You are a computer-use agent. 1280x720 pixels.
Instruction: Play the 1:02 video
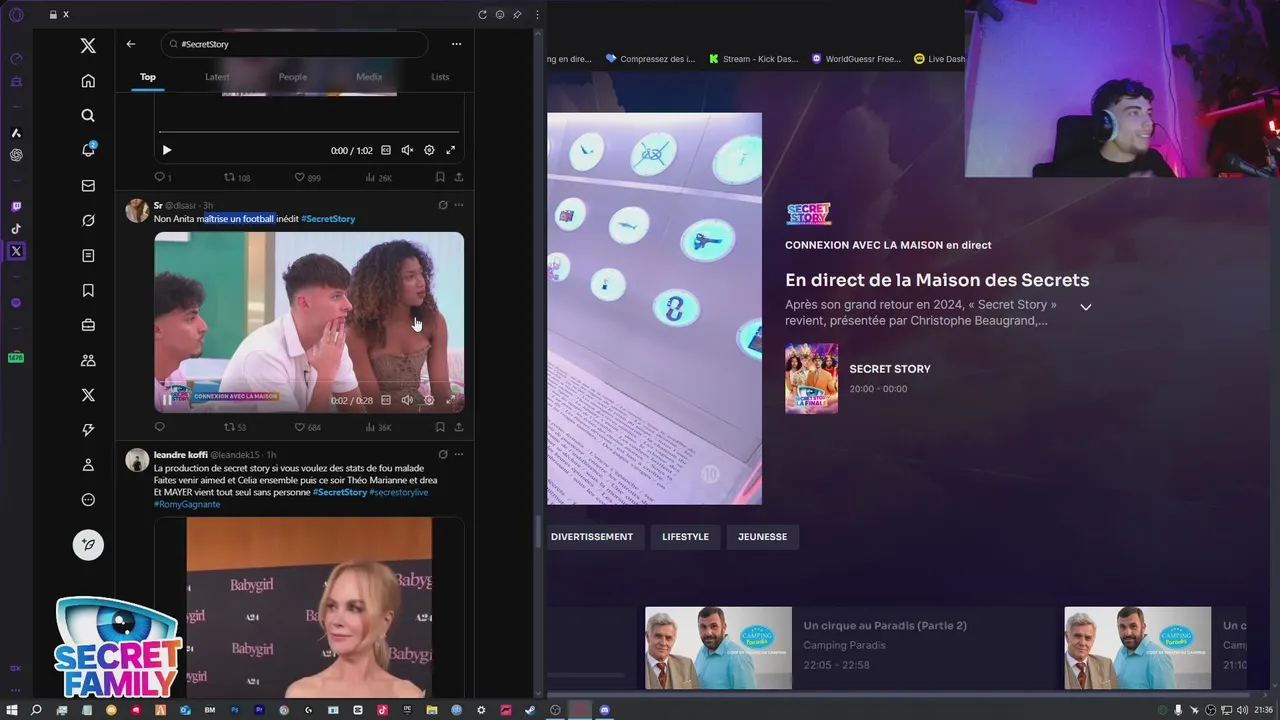167,150
